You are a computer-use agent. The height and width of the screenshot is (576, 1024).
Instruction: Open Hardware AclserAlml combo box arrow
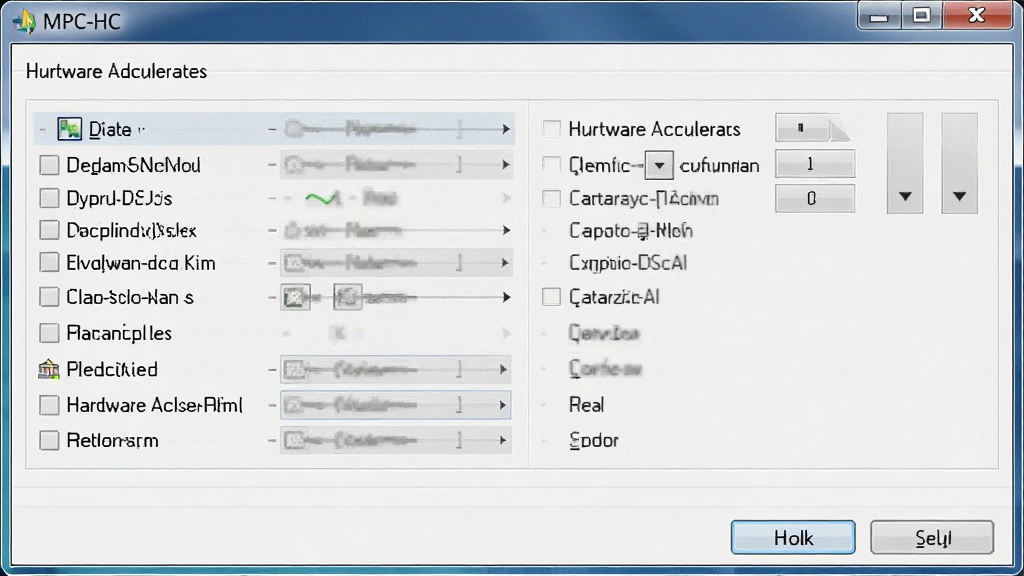pyautogui.click(x=502, y=405)
